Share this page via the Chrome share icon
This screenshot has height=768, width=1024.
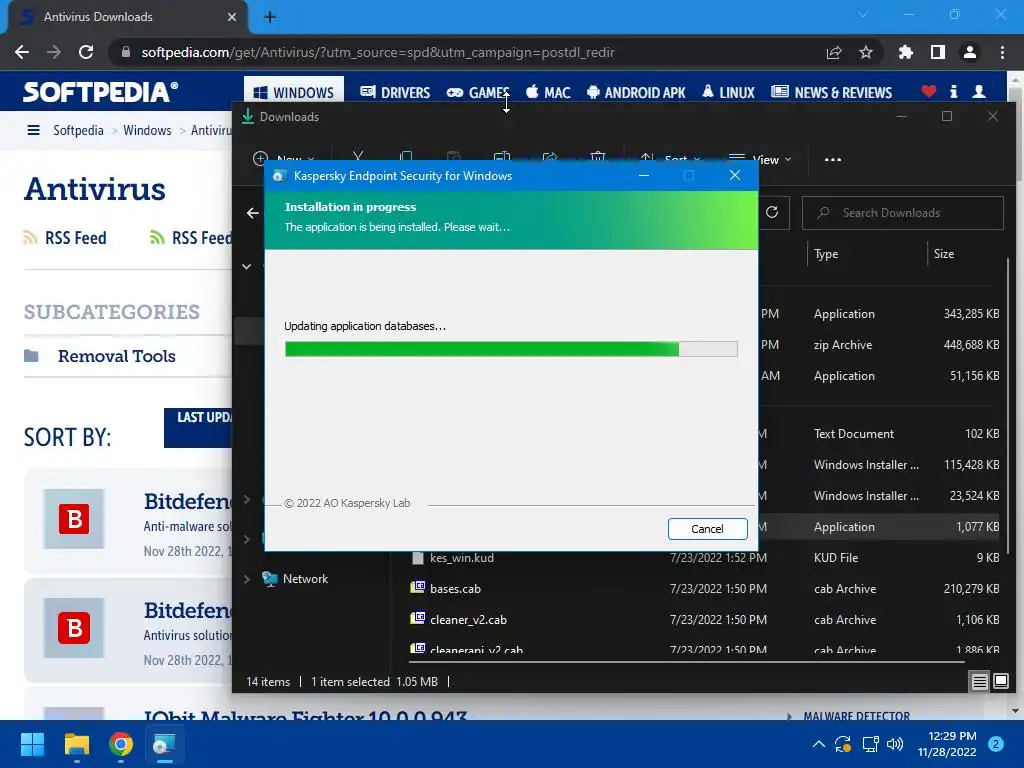[834, 52]
